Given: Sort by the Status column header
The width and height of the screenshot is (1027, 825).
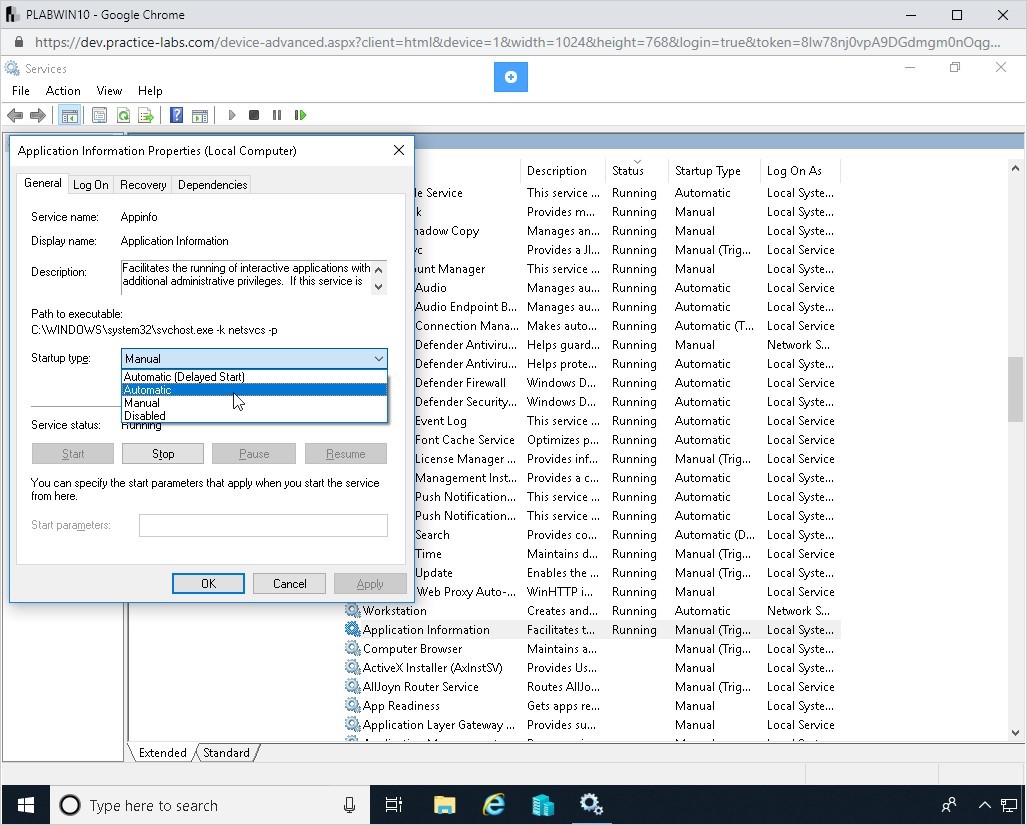Looking at the screenshot, I should point(637,170).
